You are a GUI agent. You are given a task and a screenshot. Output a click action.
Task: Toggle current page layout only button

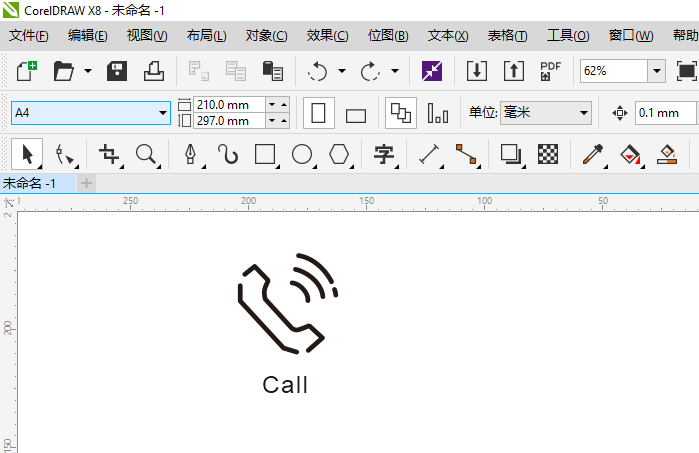(438, 113)
